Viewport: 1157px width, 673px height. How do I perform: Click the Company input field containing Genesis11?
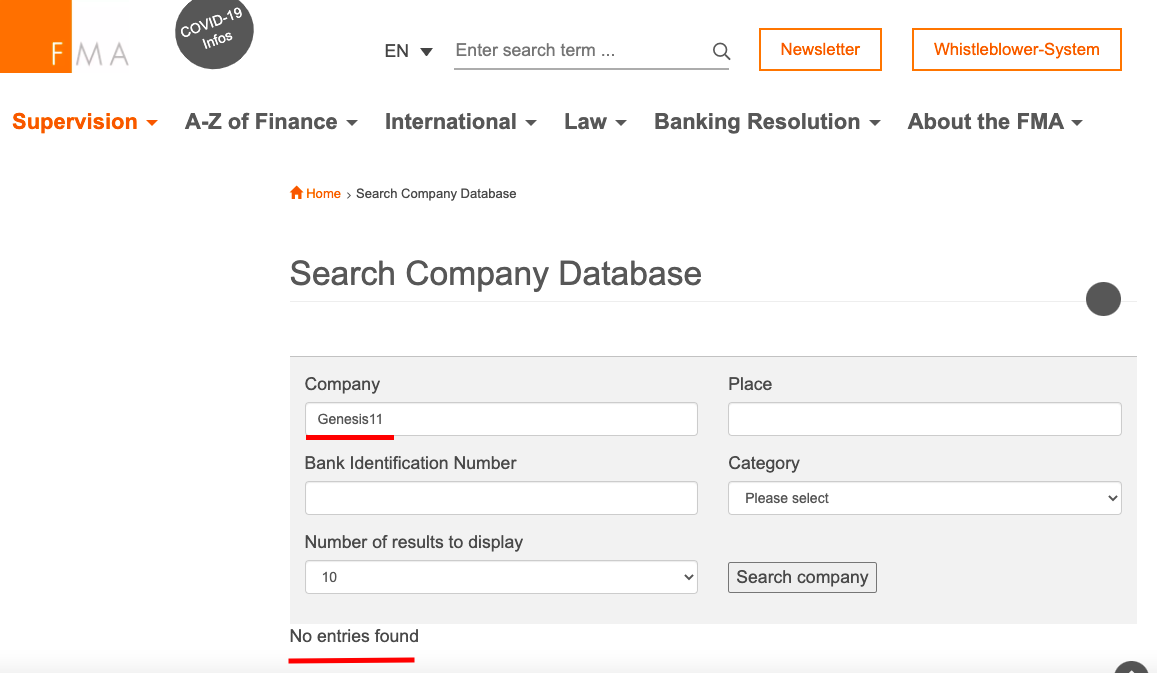click(501, 419)
